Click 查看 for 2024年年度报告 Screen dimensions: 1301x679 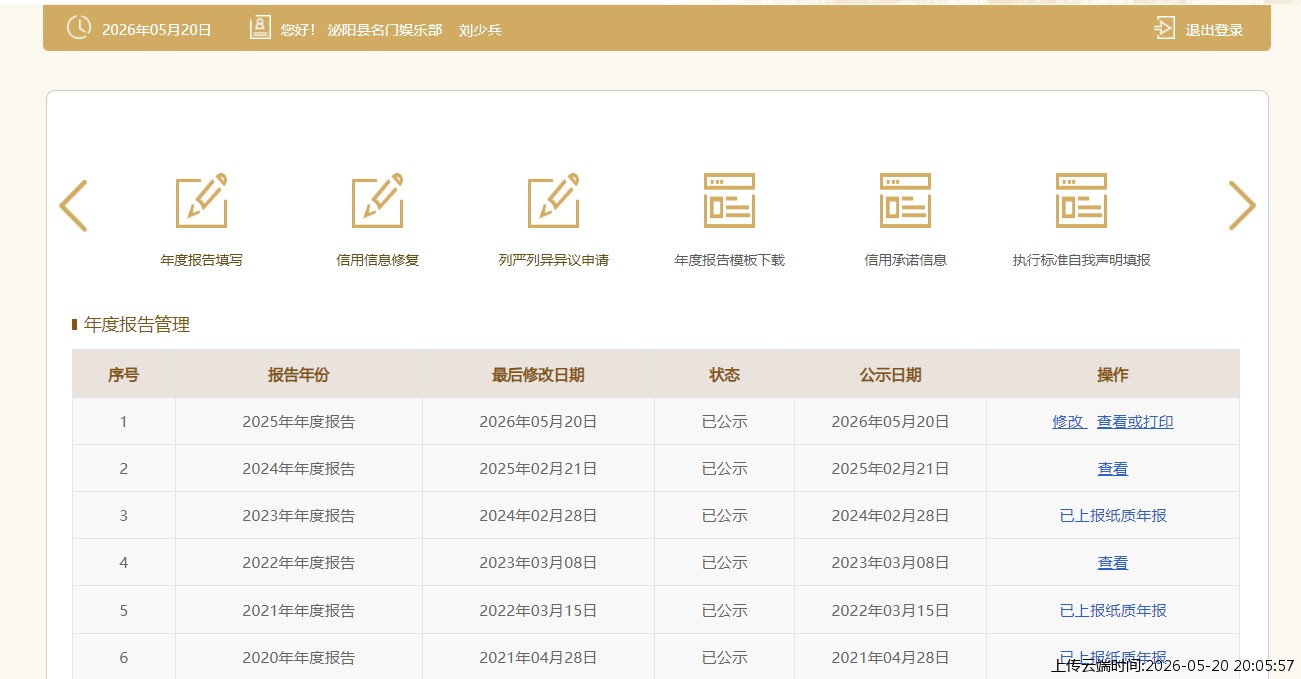point(1113,469)
